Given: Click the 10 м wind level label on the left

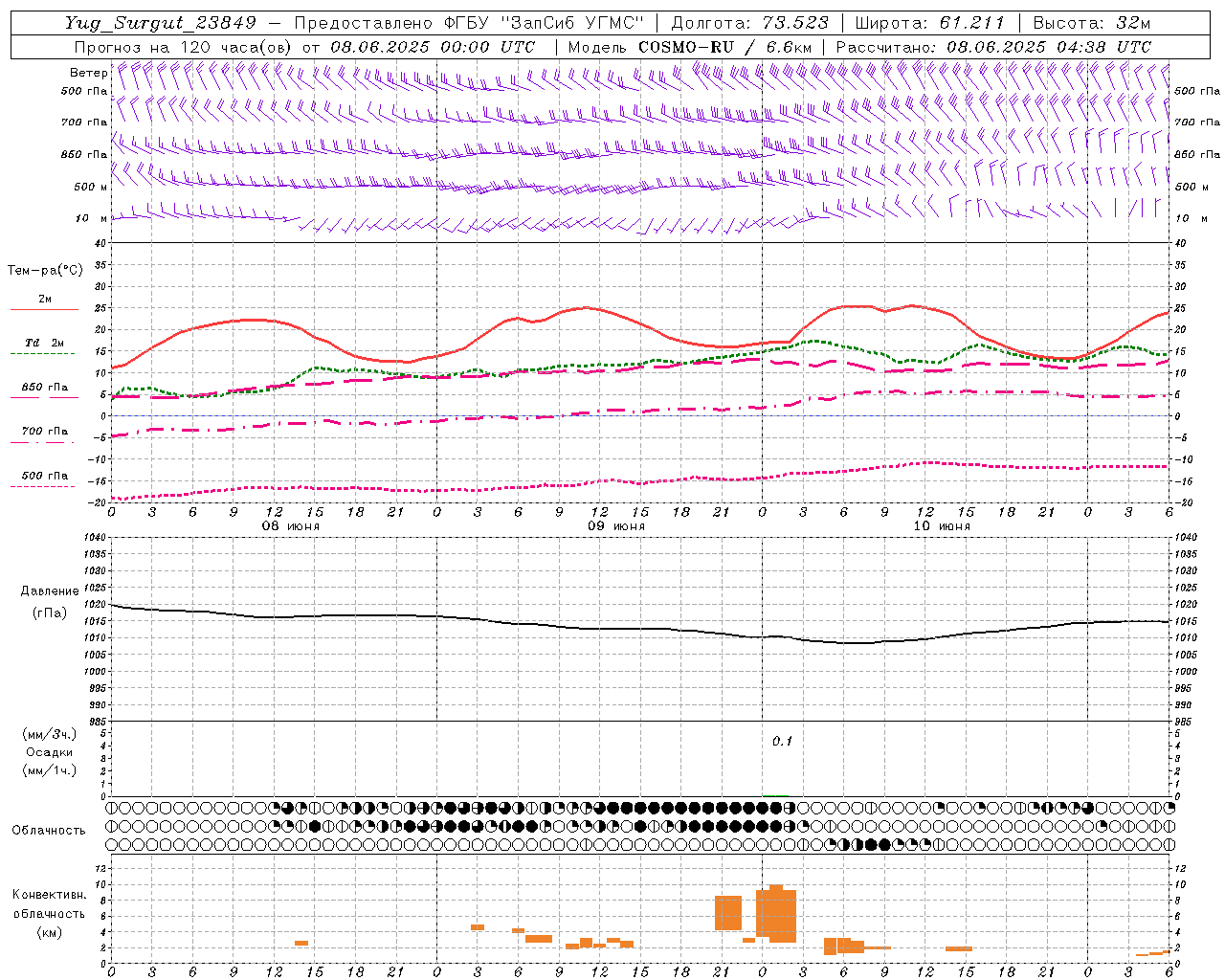Looking at the screenshot, I should [x=91, y=218].
